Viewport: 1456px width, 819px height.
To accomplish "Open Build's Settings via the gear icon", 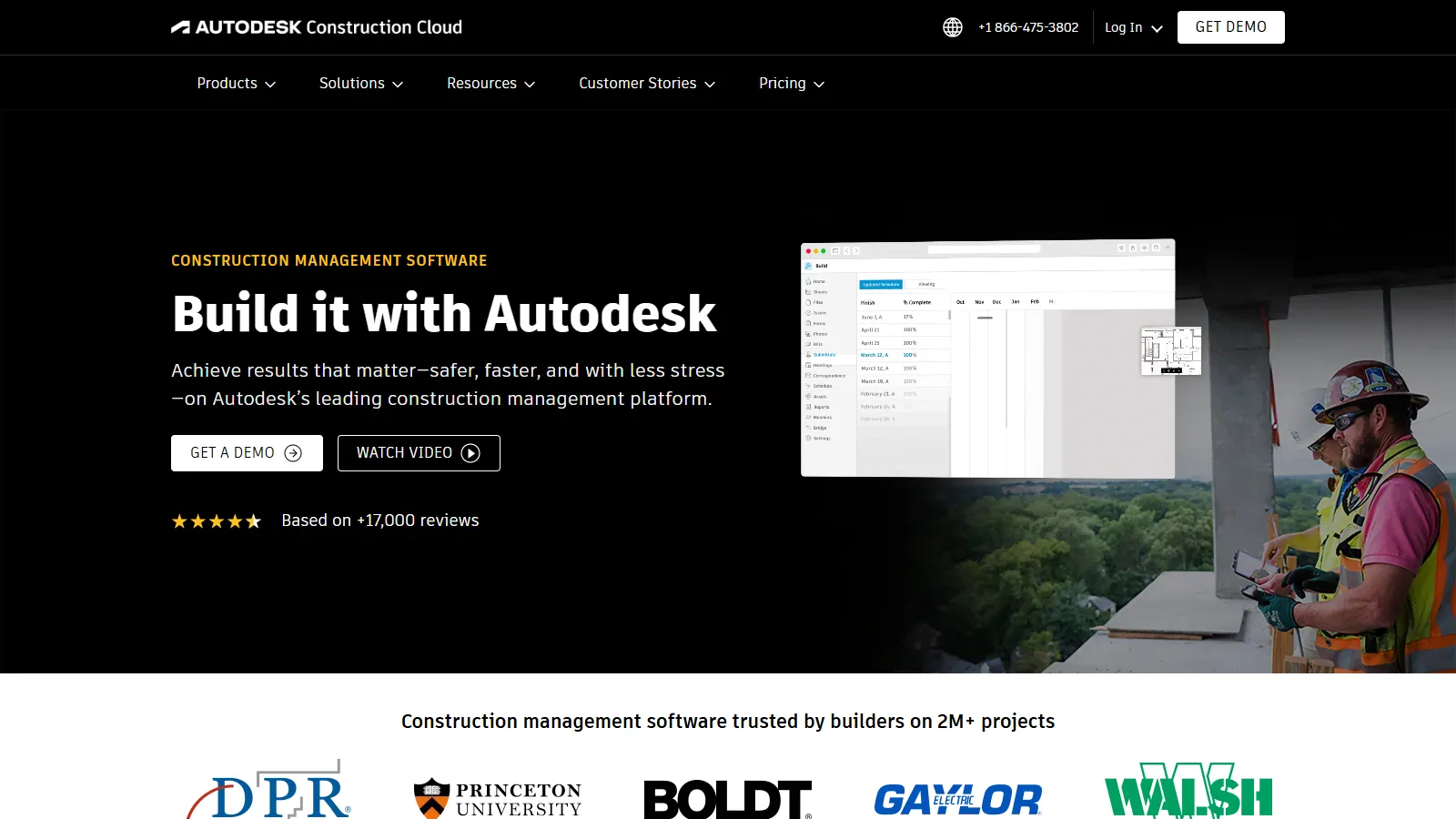I will pyautogui.click(x=808, y=438).
